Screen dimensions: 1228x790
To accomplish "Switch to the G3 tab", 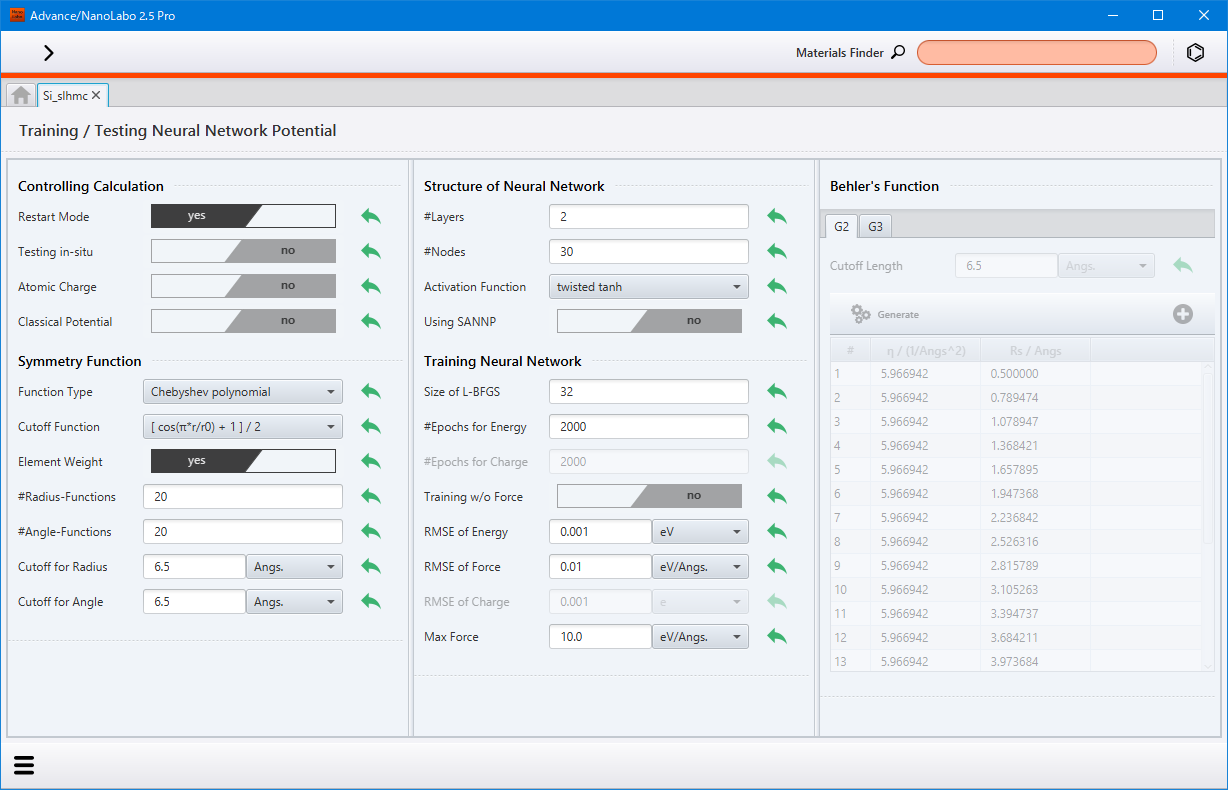I will click(875, 226).
